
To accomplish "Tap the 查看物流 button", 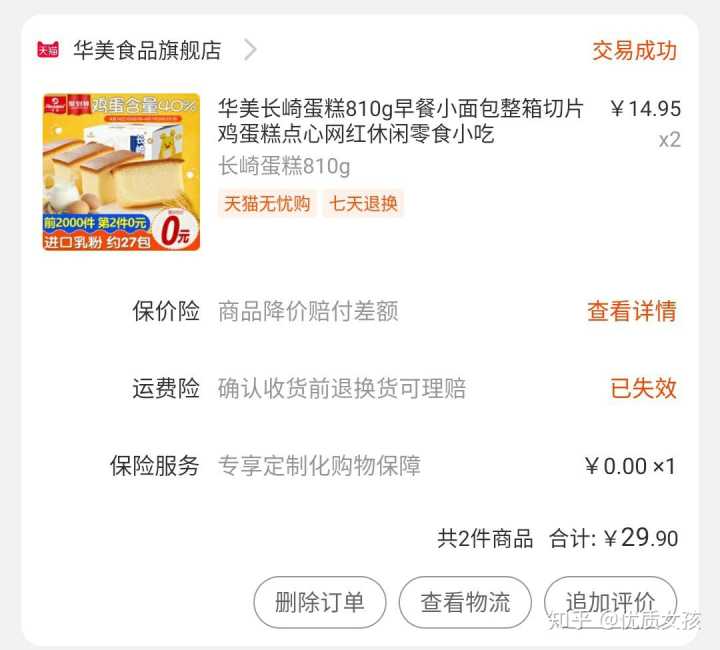I will coord(465,602).
